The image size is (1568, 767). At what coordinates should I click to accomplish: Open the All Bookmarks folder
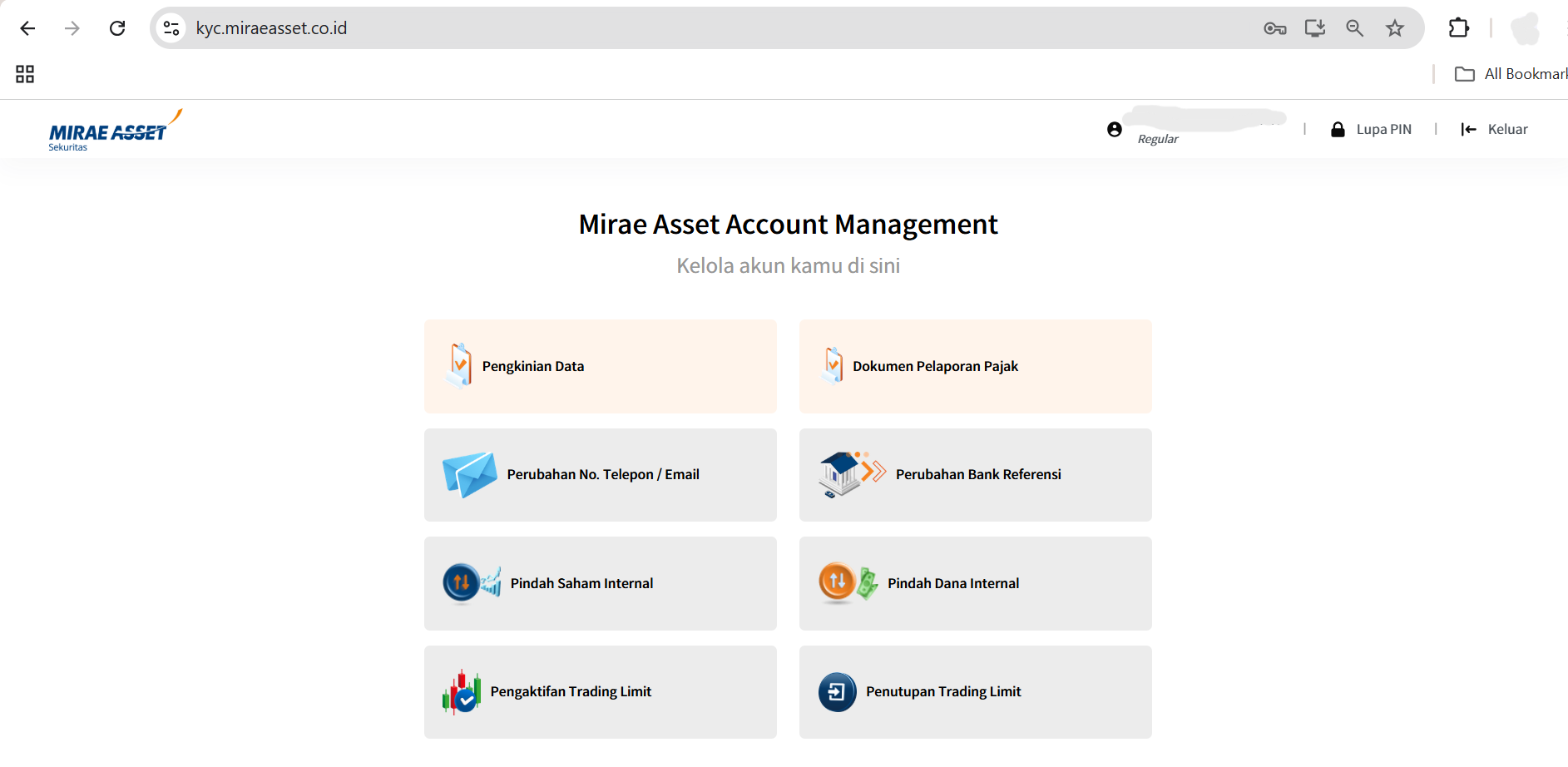[1511, 74]
